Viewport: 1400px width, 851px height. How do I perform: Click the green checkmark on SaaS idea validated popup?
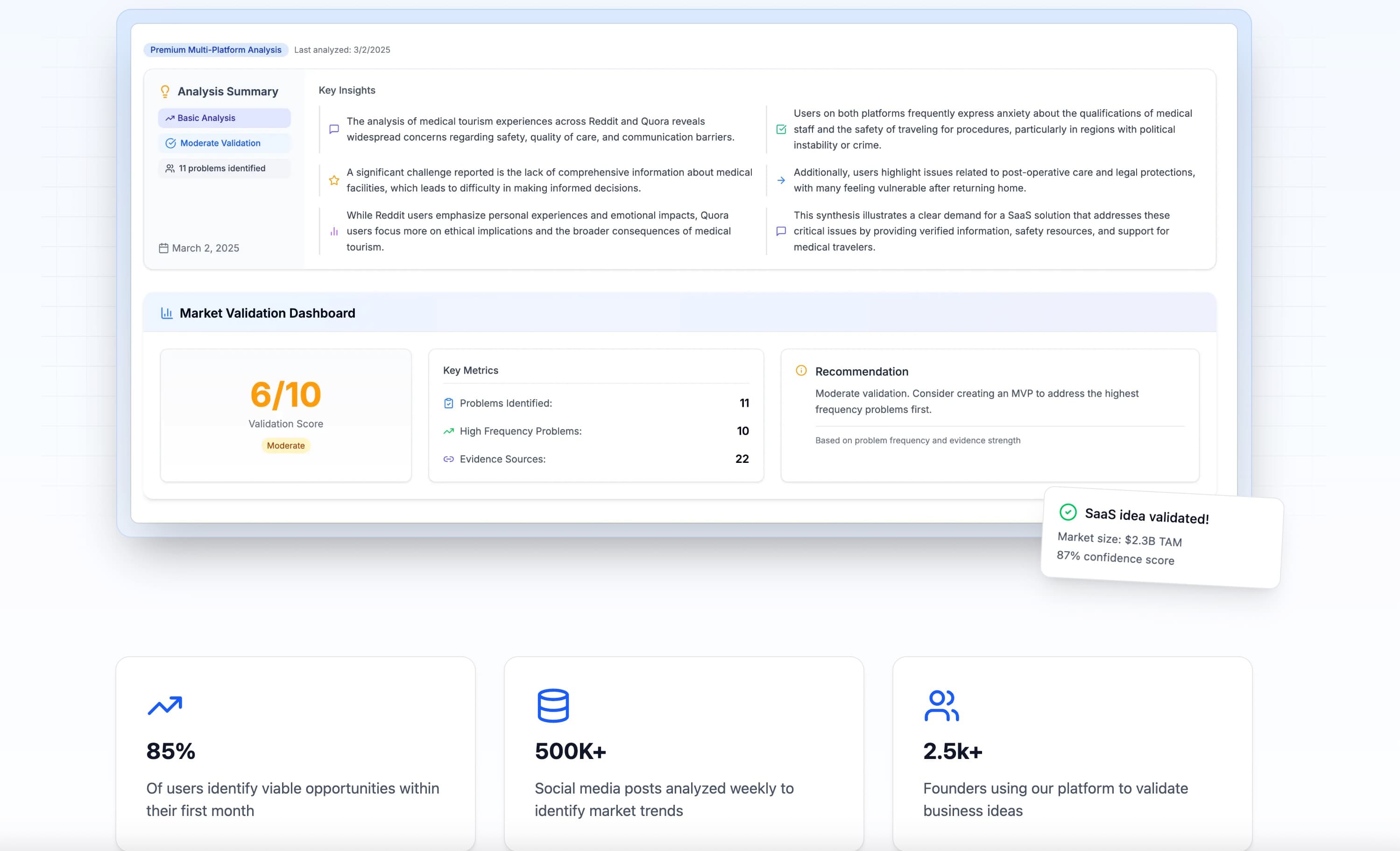pyautogui.click(x=1069, y=513)
